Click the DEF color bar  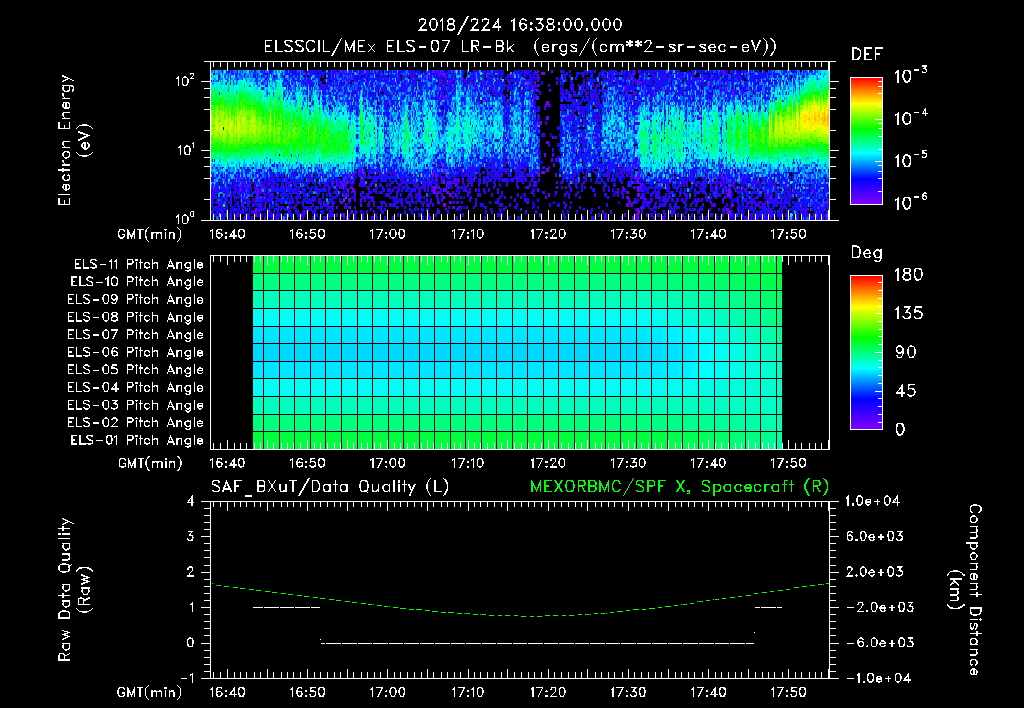coord(866,141)
